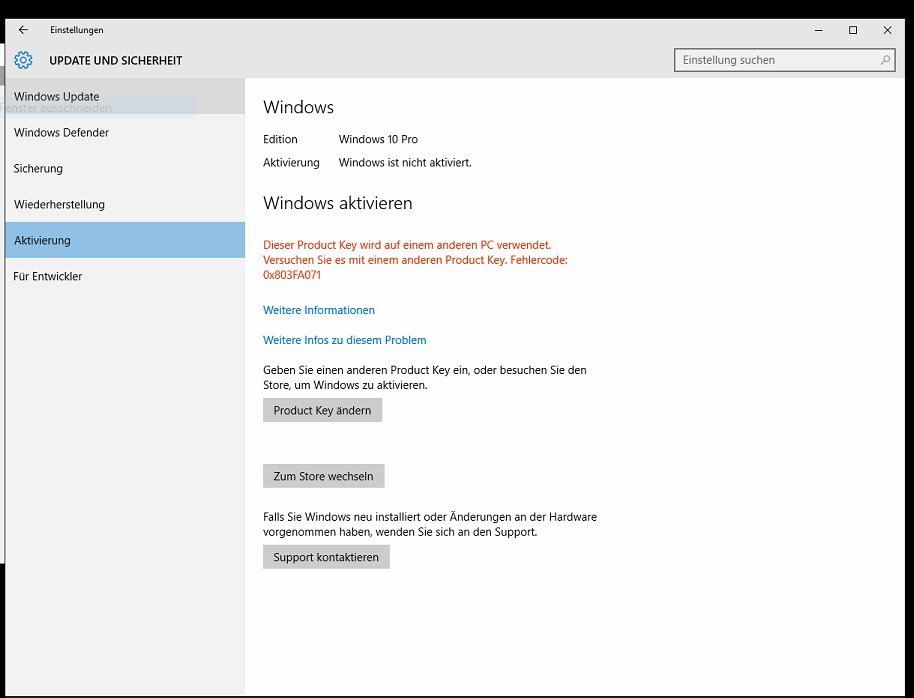The height and width of the screenshot is (698, 914).
Task: Select Wiederherstellung in sidebar
Action: (125, 205)
